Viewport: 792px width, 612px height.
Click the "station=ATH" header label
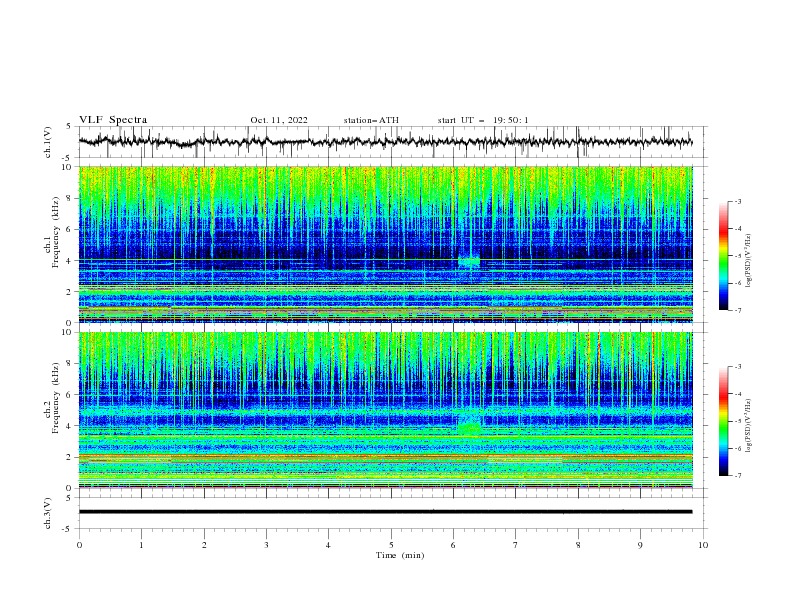click(x=371, y=120)
